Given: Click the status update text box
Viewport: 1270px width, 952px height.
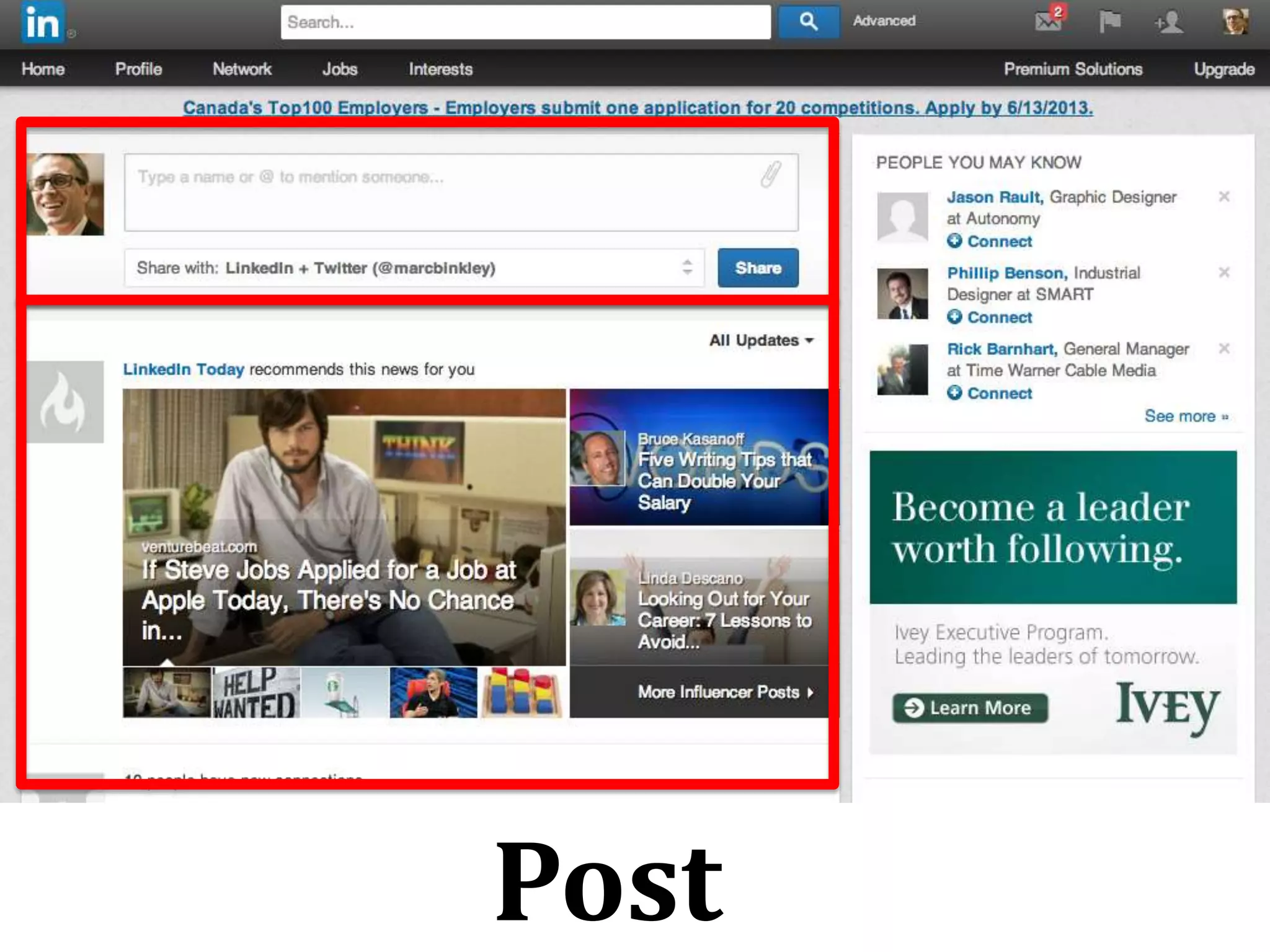Looking at the screenshot, I should click(x=461, y=193).
